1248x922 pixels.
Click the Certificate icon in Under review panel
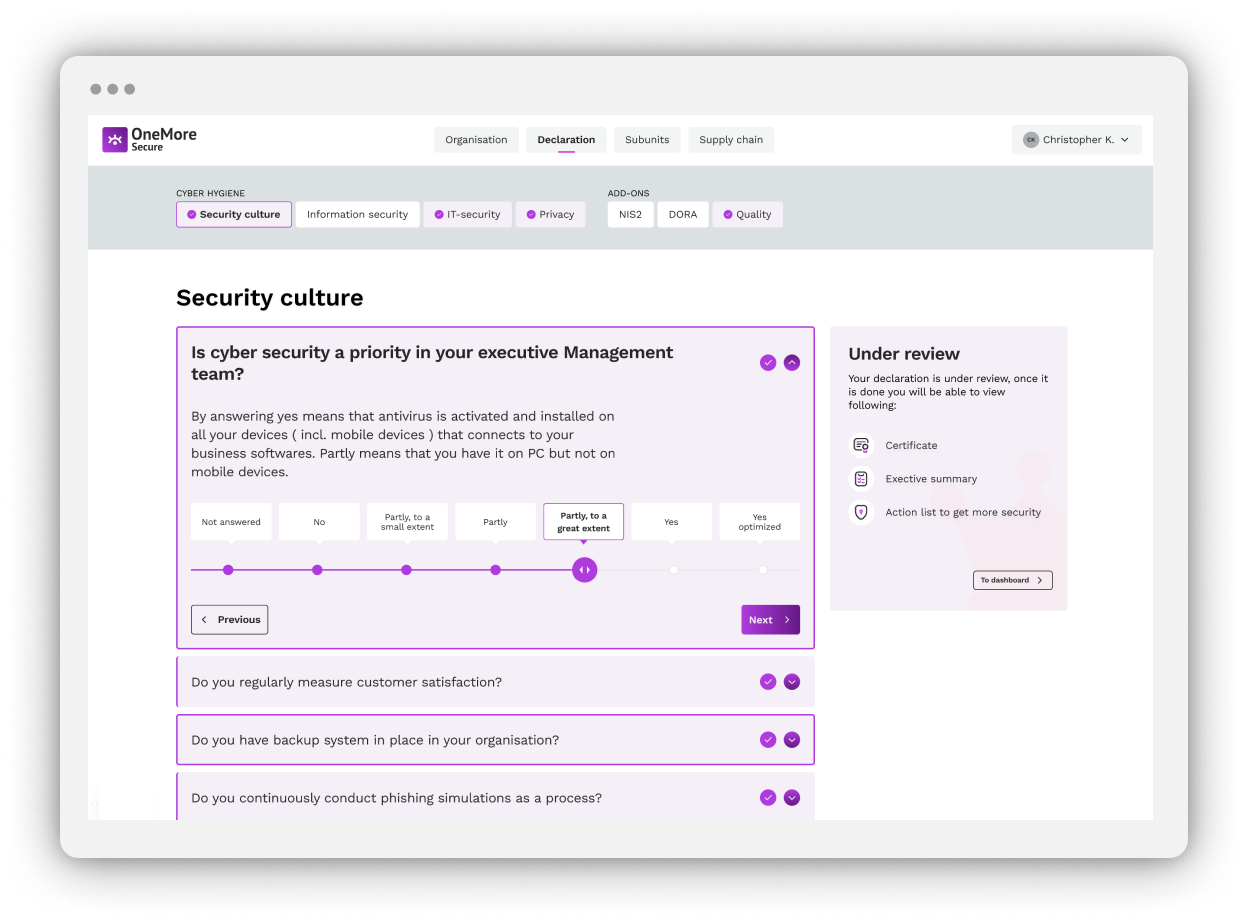pyautogui.click(x=860, y=445)
